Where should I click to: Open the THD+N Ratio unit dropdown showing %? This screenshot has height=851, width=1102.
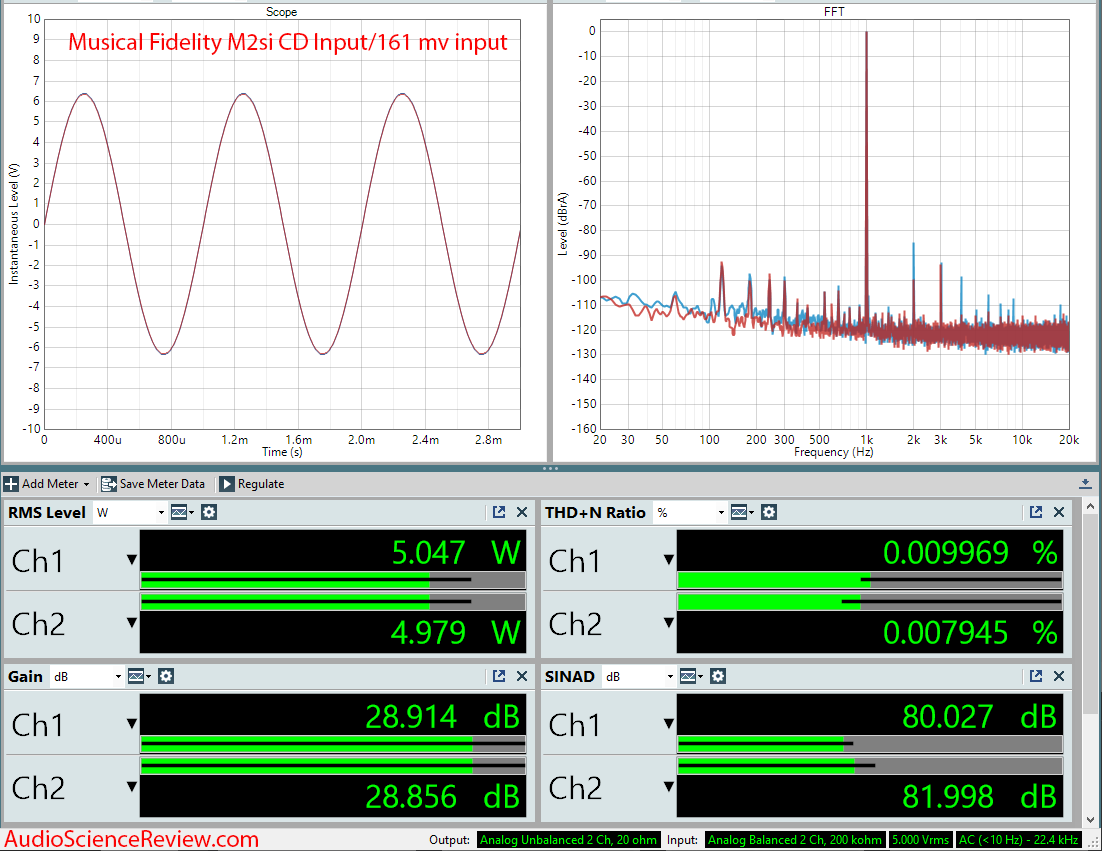pyautogui.click(x=689, y=512)
